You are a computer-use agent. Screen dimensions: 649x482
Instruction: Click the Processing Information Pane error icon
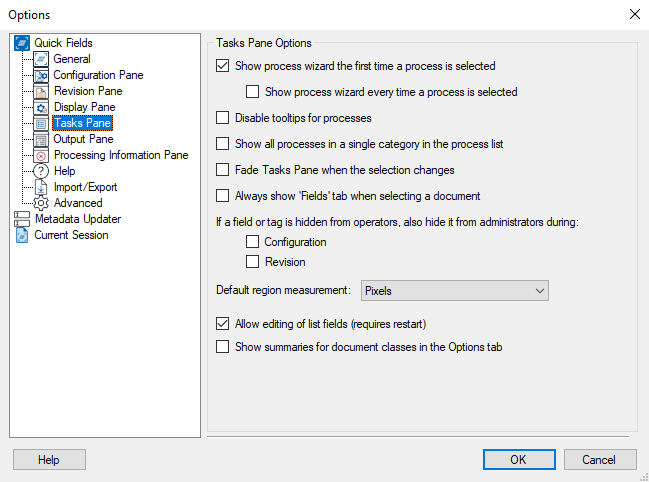coord(41,155)
